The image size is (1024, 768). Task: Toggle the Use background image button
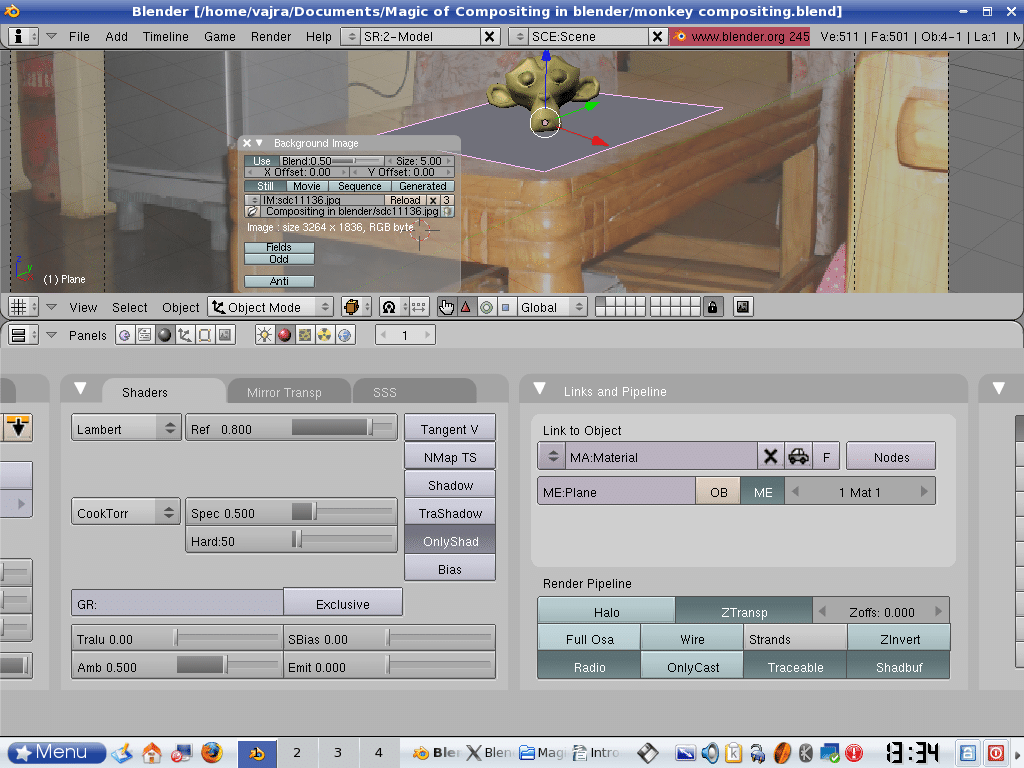(261, 161)
